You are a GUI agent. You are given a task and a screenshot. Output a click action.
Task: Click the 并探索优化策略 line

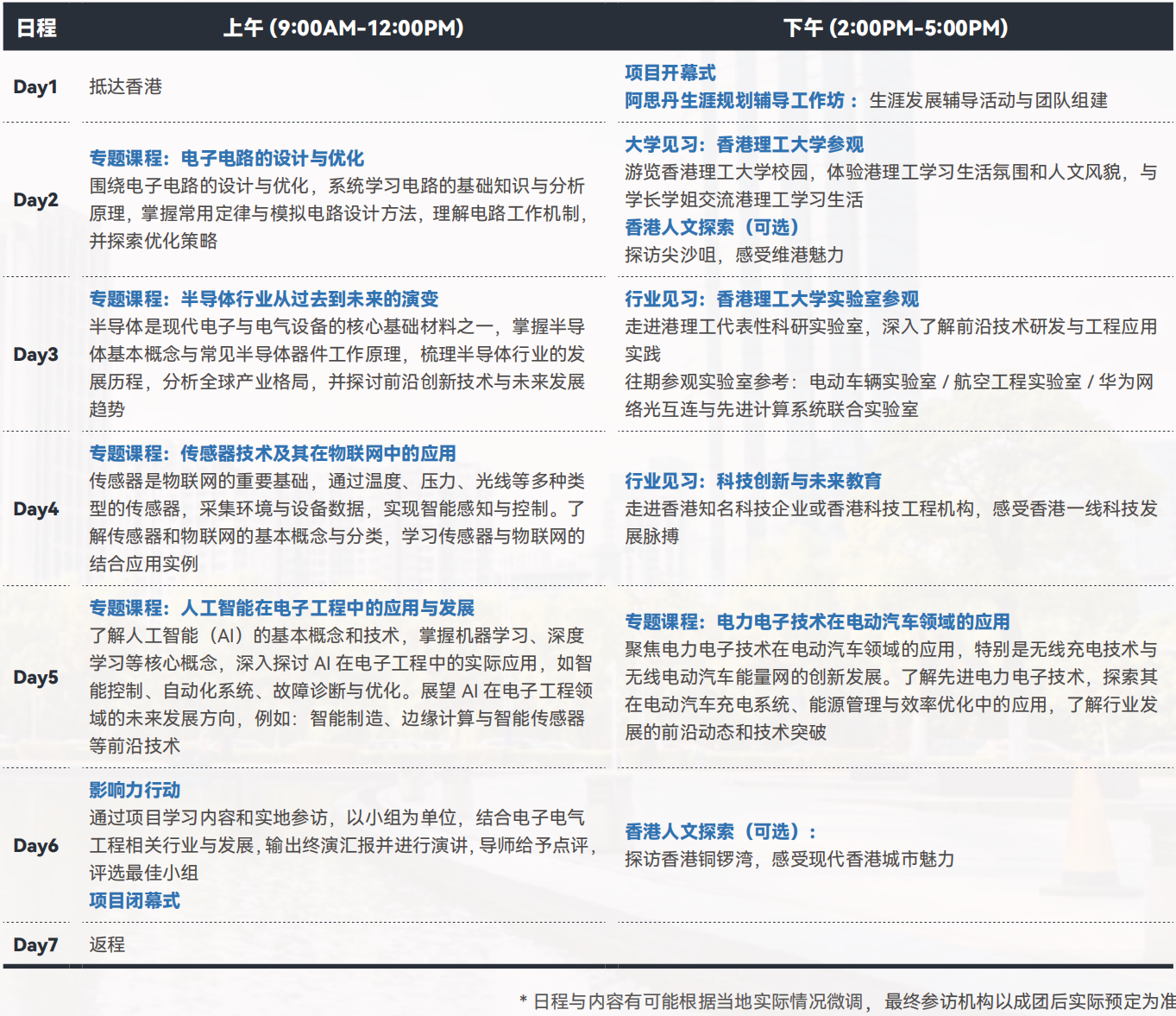pos(154,242)
